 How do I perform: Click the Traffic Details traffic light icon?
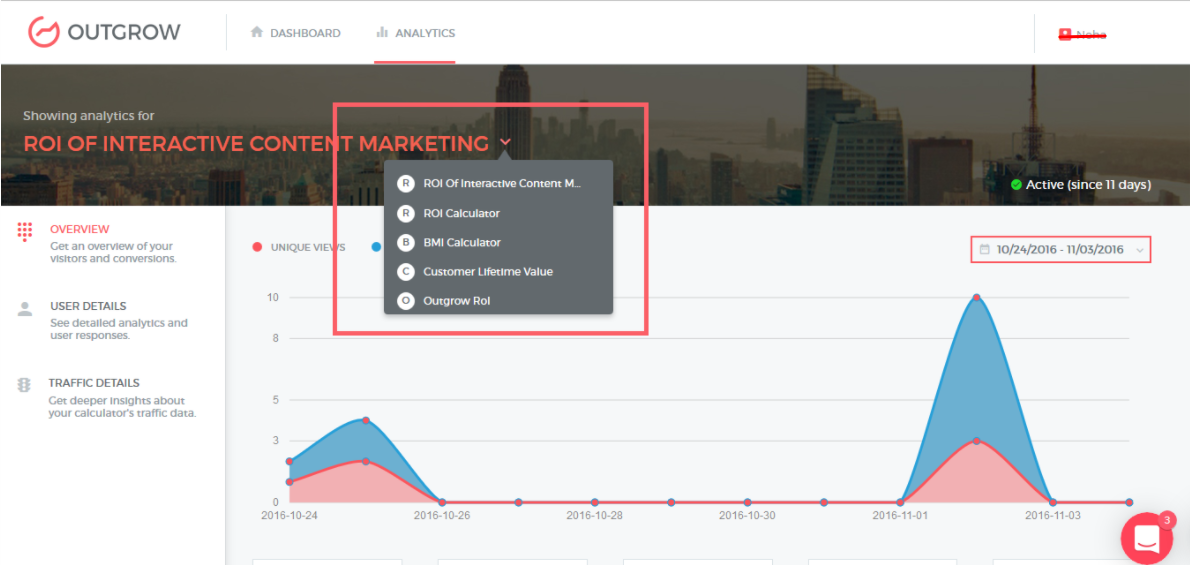[24, 385]
